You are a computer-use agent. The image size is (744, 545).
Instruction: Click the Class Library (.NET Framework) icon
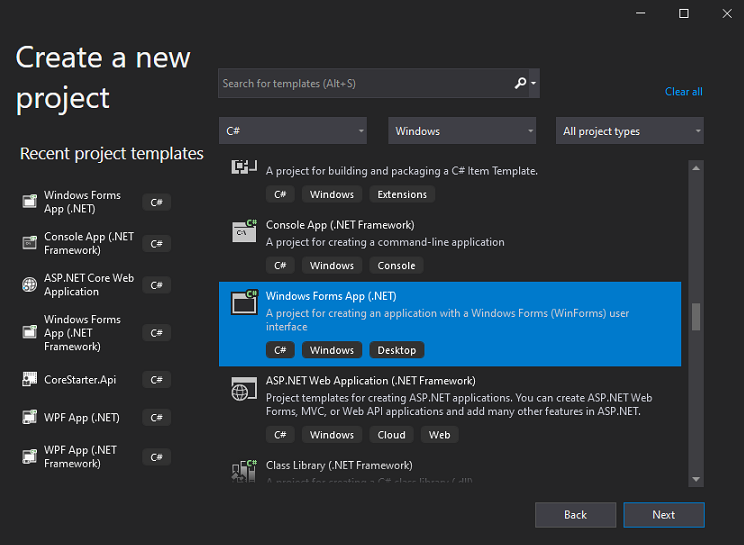tap(244, 471)
